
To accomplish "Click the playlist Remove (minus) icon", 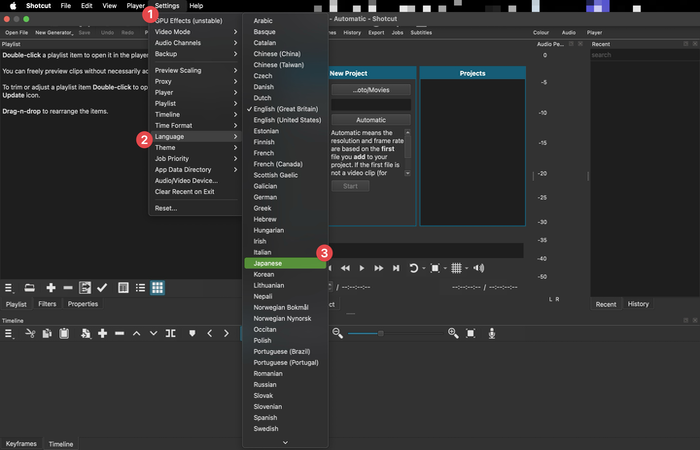I will (x=68, y=288).
